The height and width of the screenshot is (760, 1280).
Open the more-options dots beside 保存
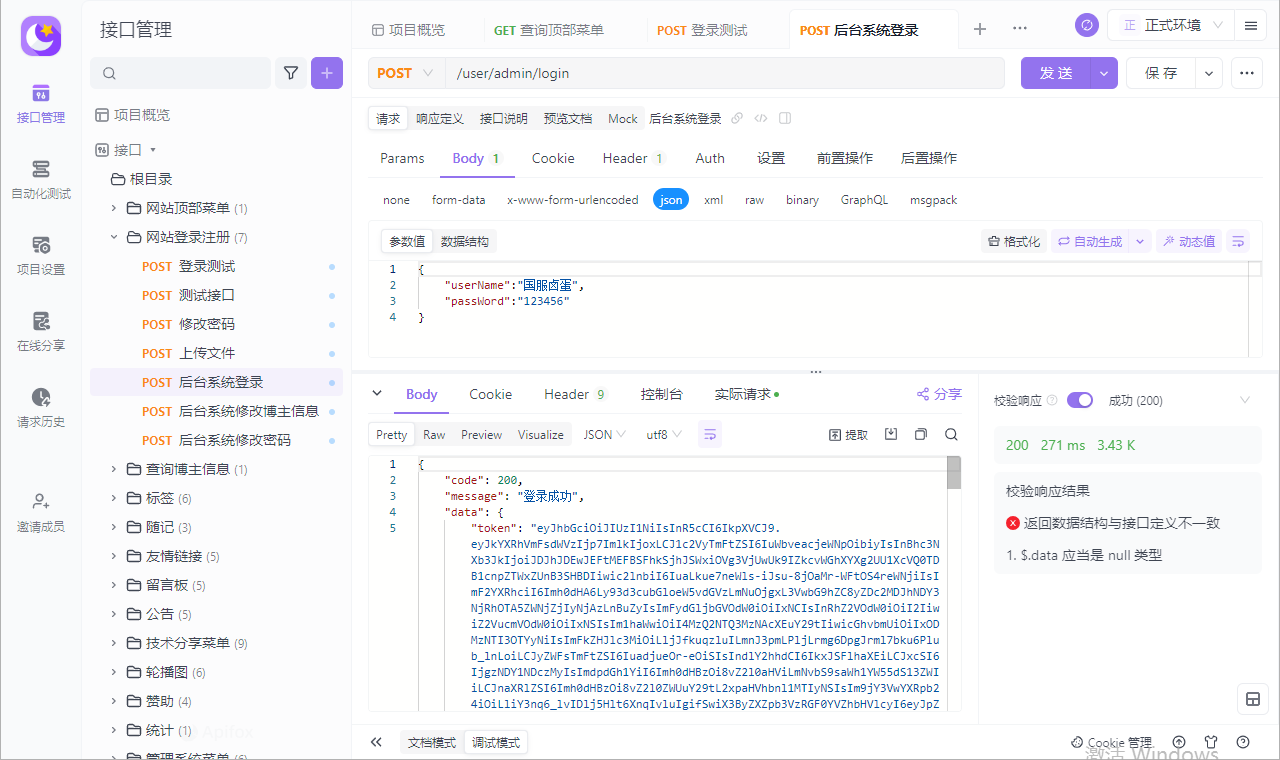[x=1246, y=73]
